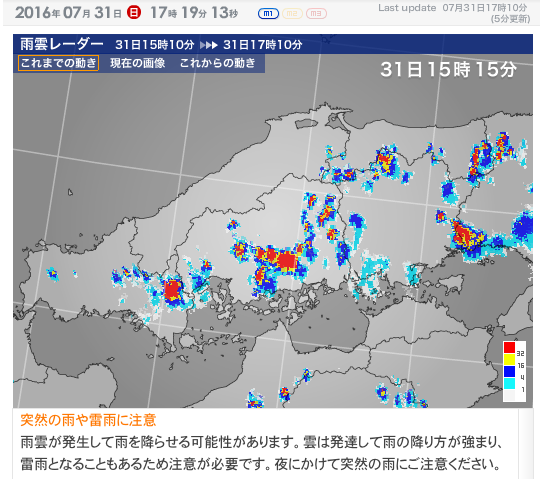Click the yellow 16 legend swatch
Screen dimensions: 540x479
pyautogui.click(x=509, y=360)
